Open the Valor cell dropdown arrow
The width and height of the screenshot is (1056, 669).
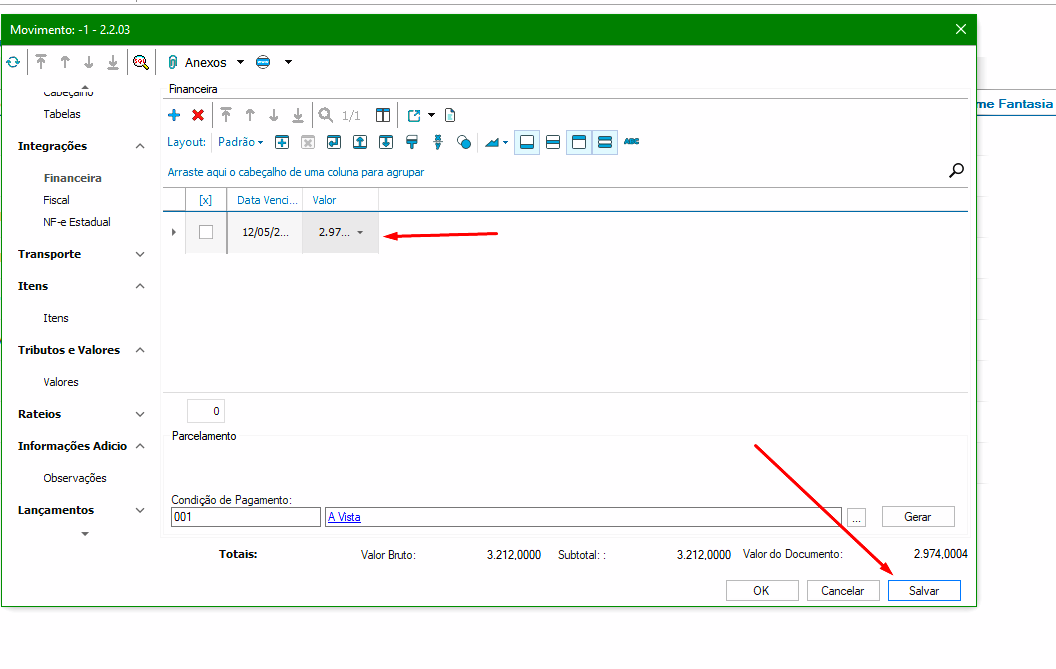coord(360,233)
